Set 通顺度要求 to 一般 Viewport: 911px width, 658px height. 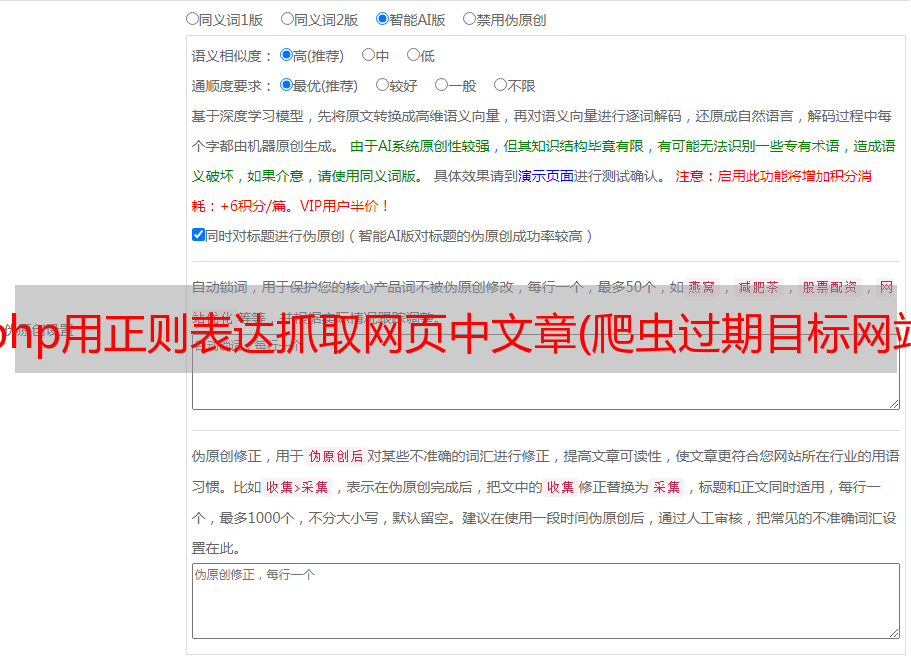pyautogui.click(x=442, y=85)
